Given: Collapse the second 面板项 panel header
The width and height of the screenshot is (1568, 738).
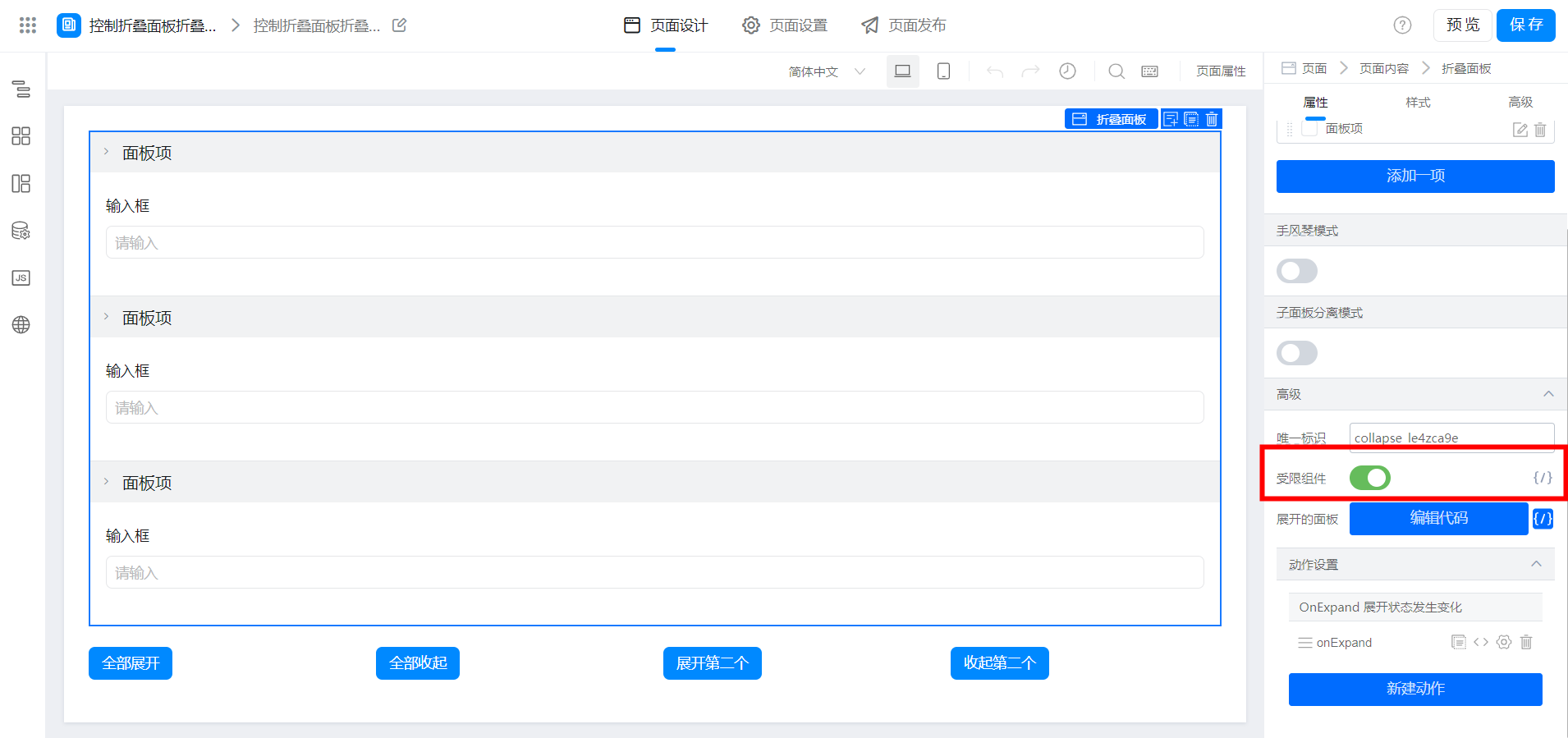Looking at the screenshot, I should pos(655,318).
